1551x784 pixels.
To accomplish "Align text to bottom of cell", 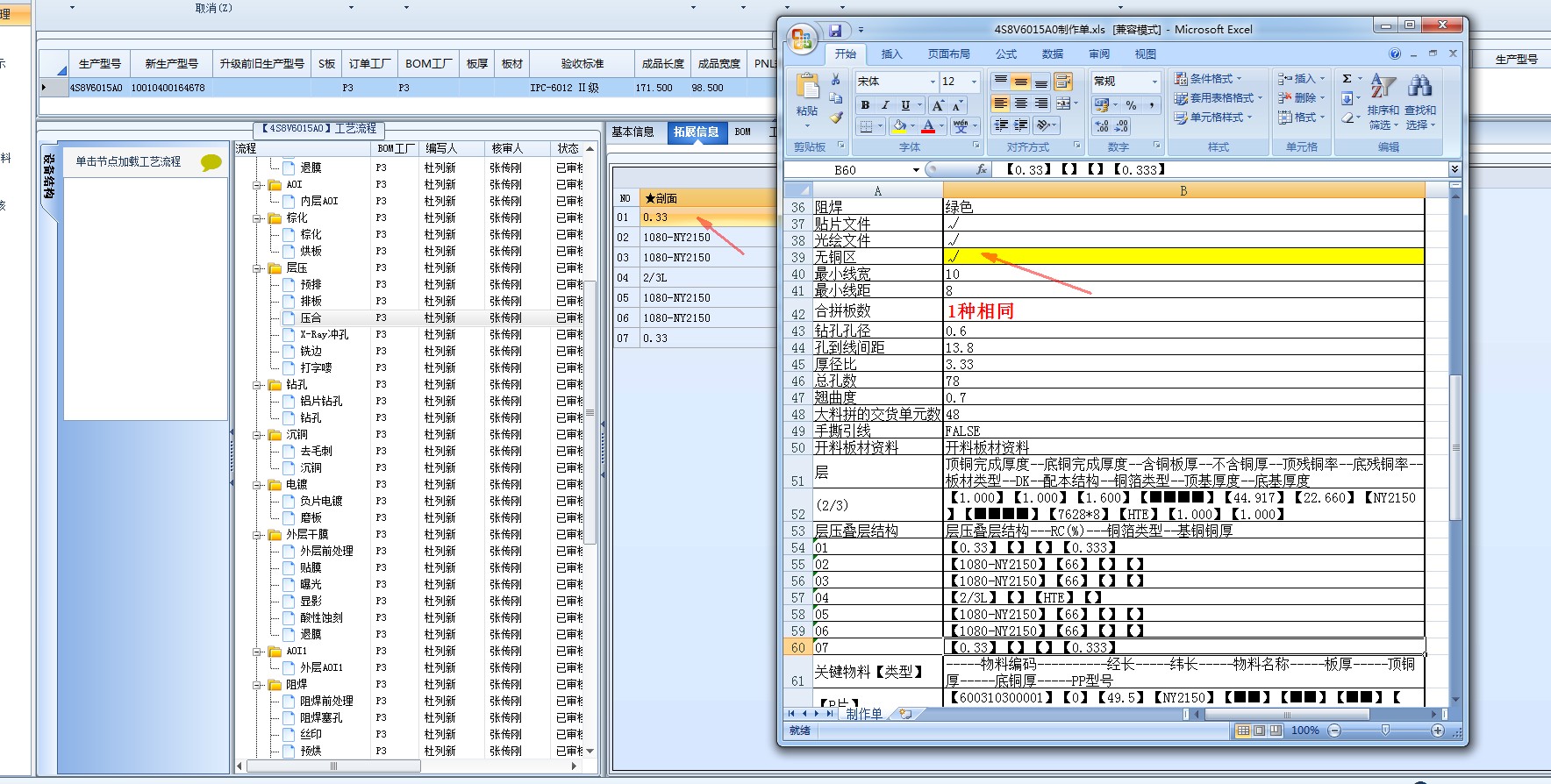I will tap(1040, 82).
